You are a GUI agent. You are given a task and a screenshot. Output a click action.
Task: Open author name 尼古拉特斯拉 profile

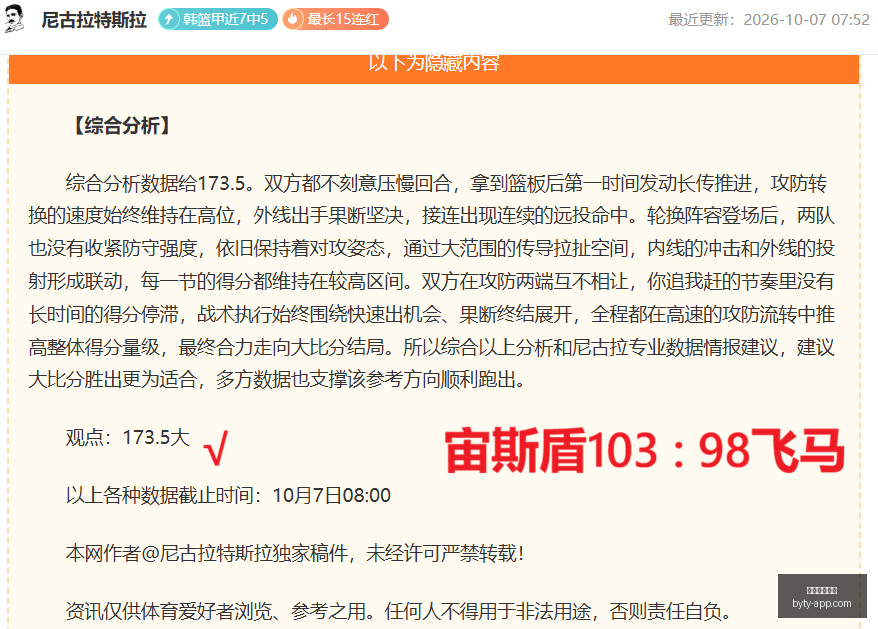point(94,20)
